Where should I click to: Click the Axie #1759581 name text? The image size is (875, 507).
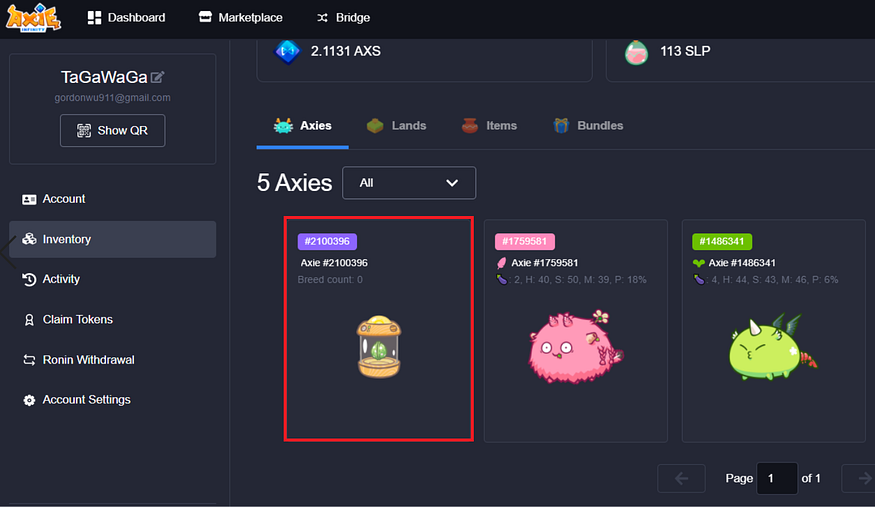545,263
